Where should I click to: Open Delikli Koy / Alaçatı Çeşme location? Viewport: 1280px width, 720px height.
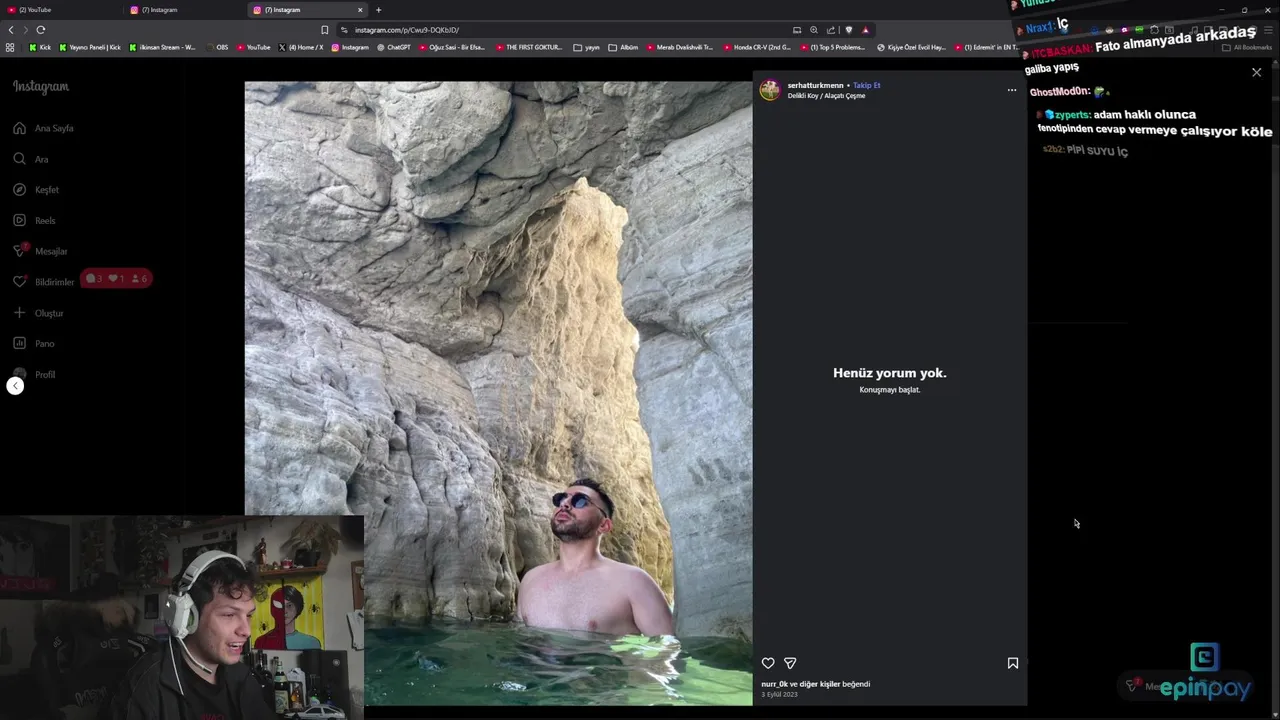[x=826, y=96]
